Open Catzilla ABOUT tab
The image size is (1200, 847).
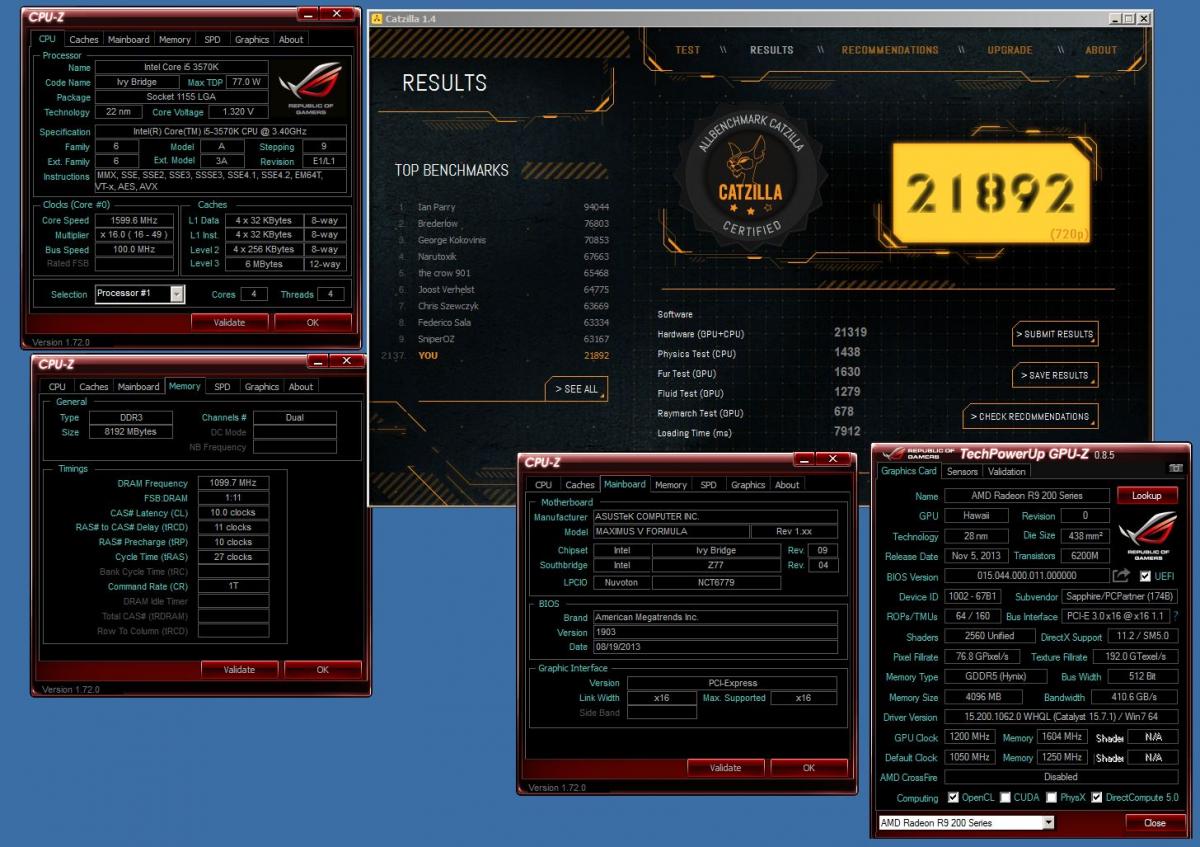pos(1101,50)
